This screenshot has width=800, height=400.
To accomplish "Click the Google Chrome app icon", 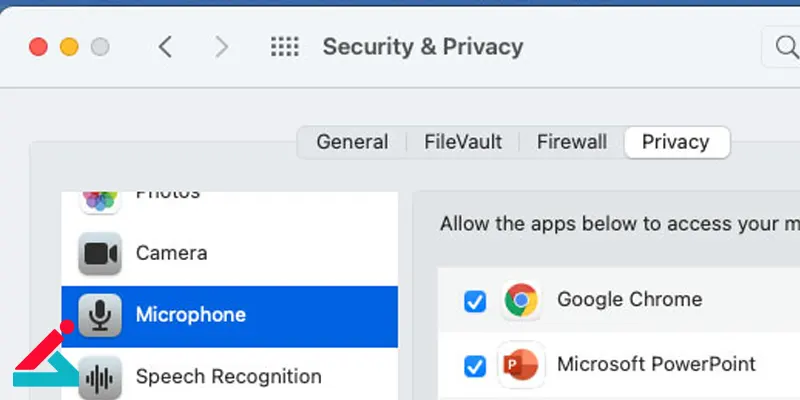I will (x=521, y=299).
